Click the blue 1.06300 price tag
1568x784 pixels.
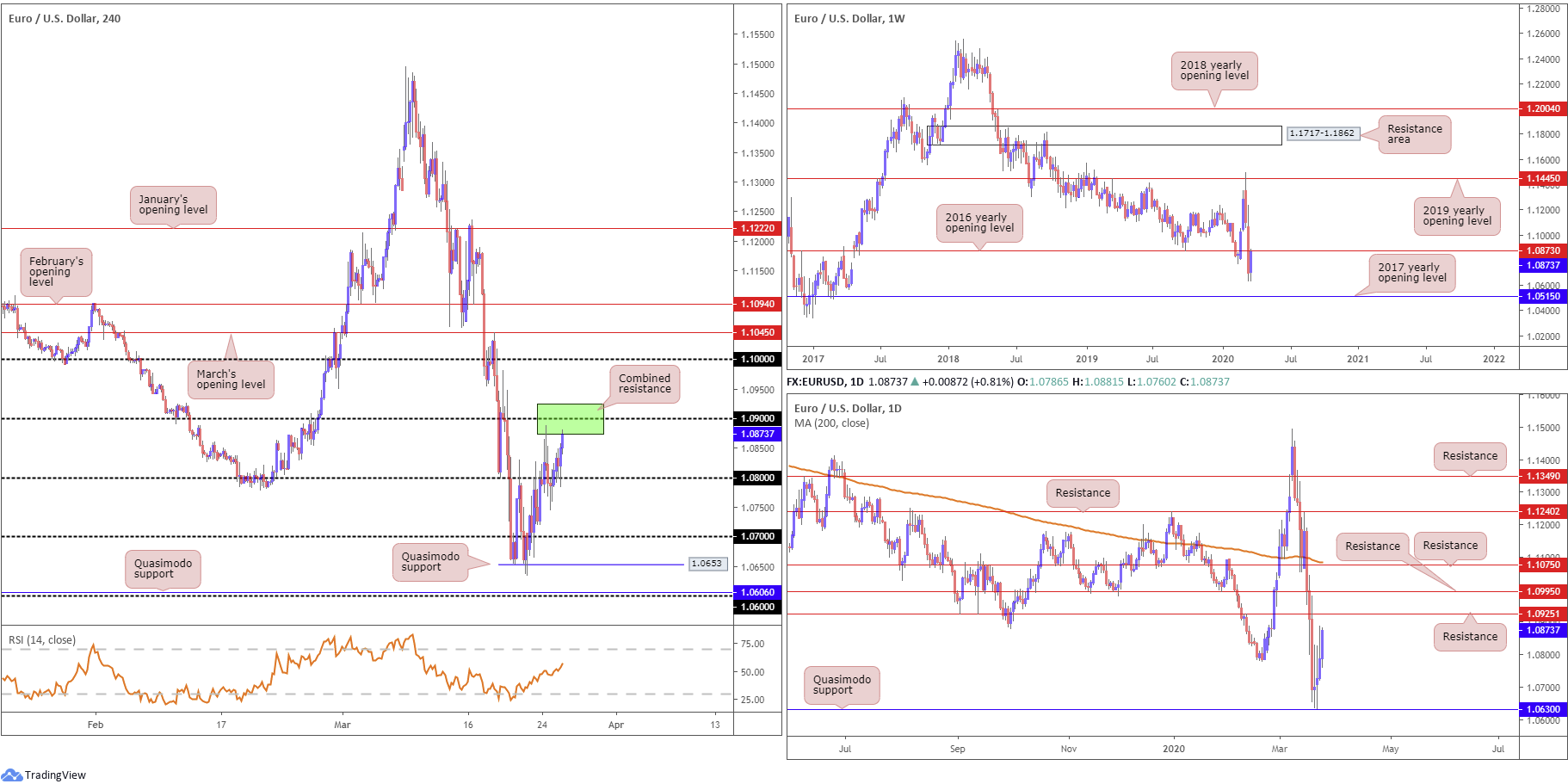coord(1543,710)
